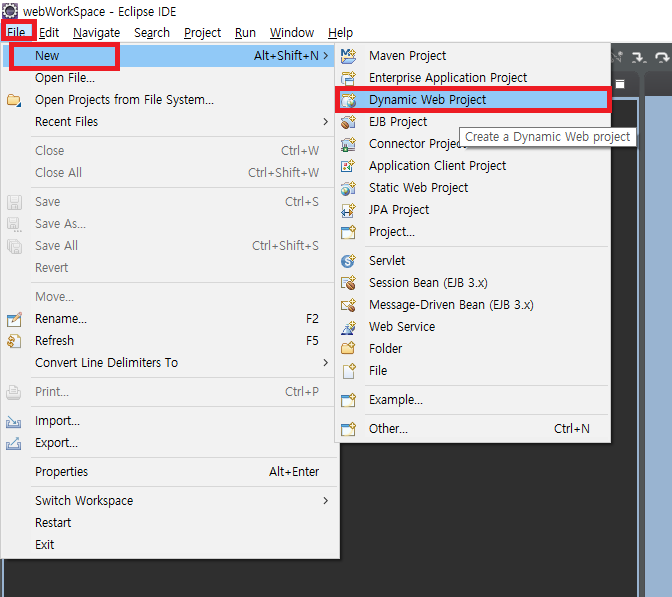Click the Project... wizard icon

[x=348, y=232]
